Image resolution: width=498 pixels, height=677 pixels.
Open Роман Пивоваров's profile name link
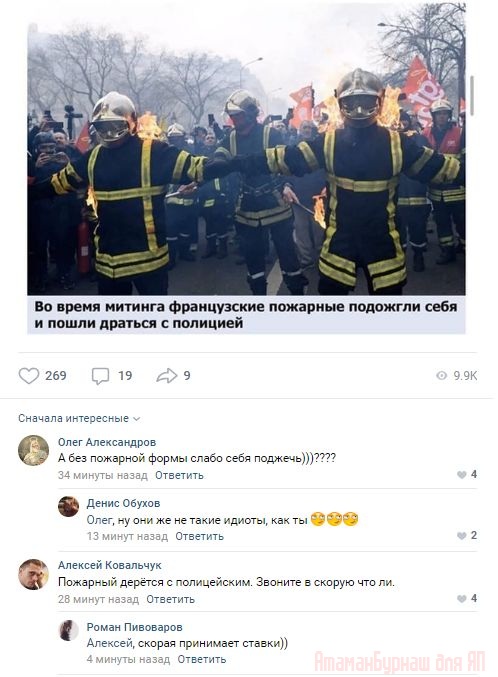click(x=135, y=627)
